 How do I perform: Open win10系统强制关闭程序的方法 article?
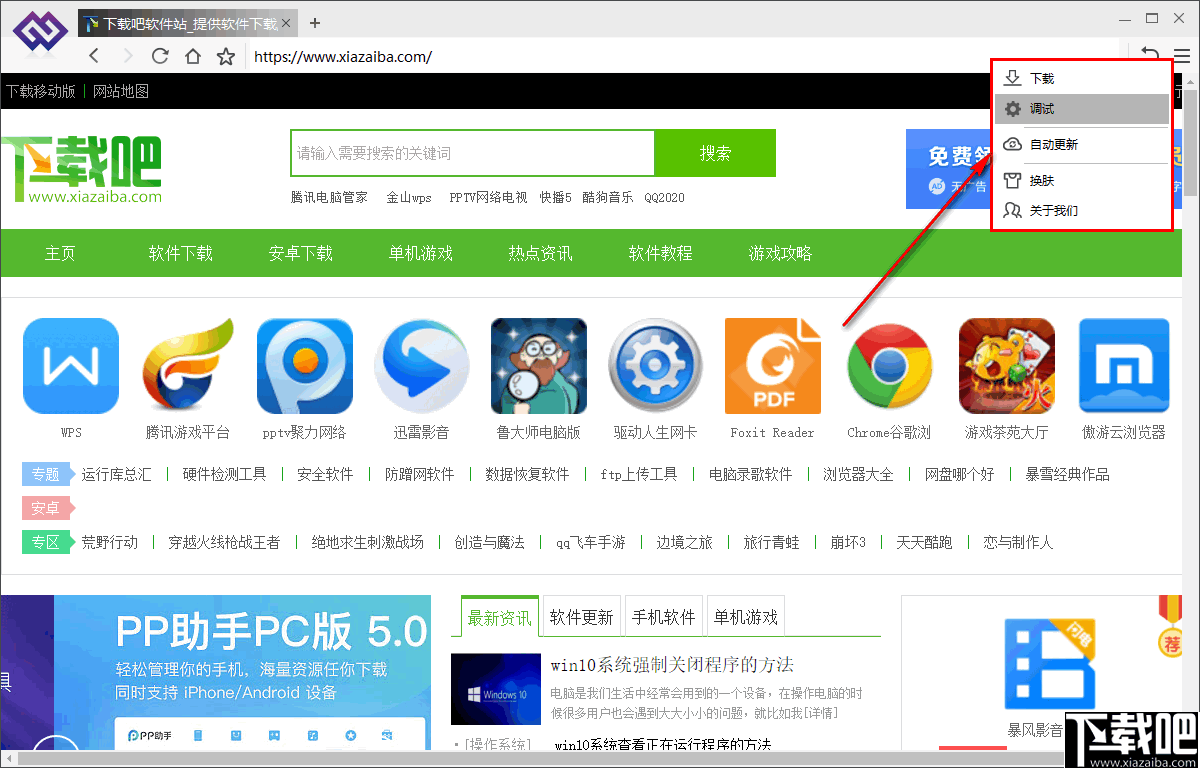(672, 664)
